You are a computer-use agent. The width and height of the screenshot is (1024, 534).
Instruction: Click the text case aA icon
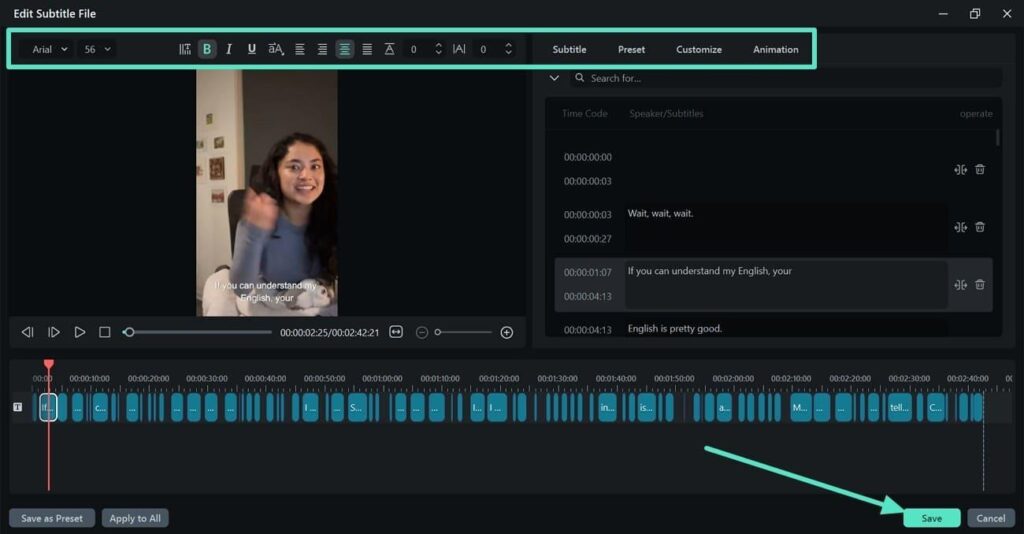[276, 49]
